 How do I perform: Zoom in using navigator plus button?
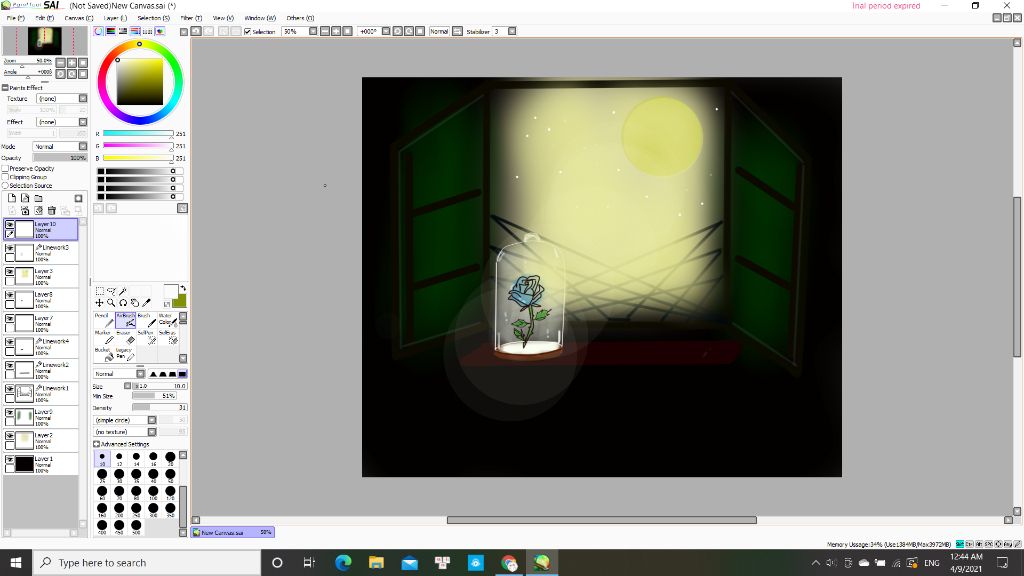tap(72, 63)
